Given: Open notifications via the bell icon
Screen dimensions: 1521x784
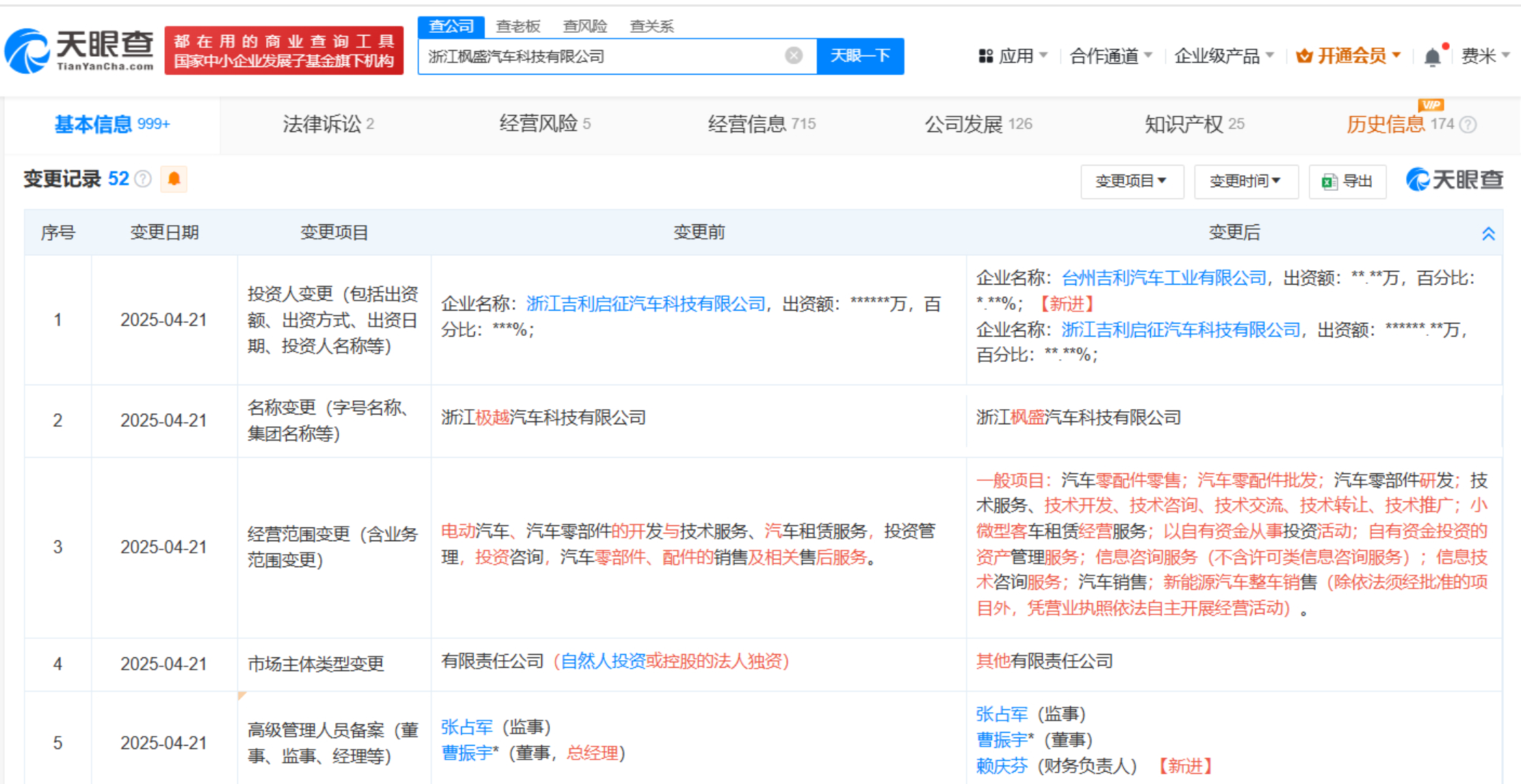Looking at the screenshot, I should [1433, 56].
